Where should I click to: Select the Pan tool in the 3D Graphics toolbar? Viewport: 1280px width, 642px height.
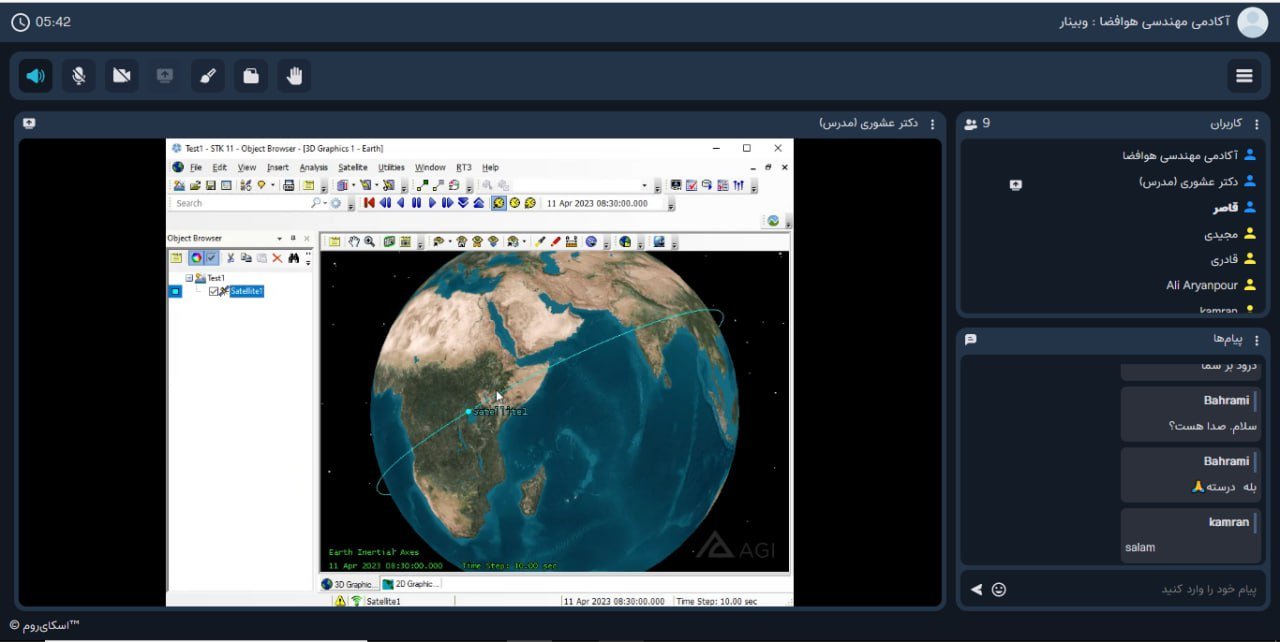353,240
